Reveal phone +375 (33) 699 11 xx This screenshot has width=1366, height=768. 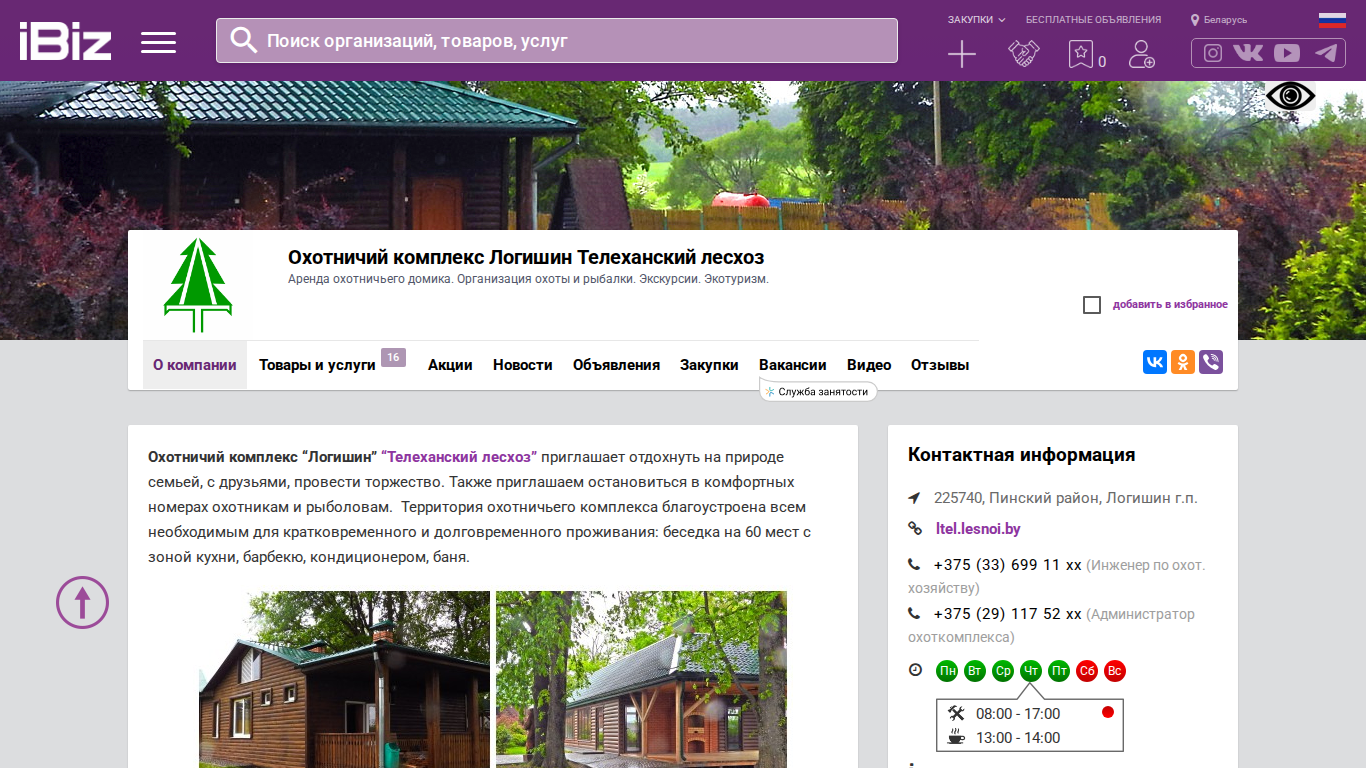(1008, 565)
